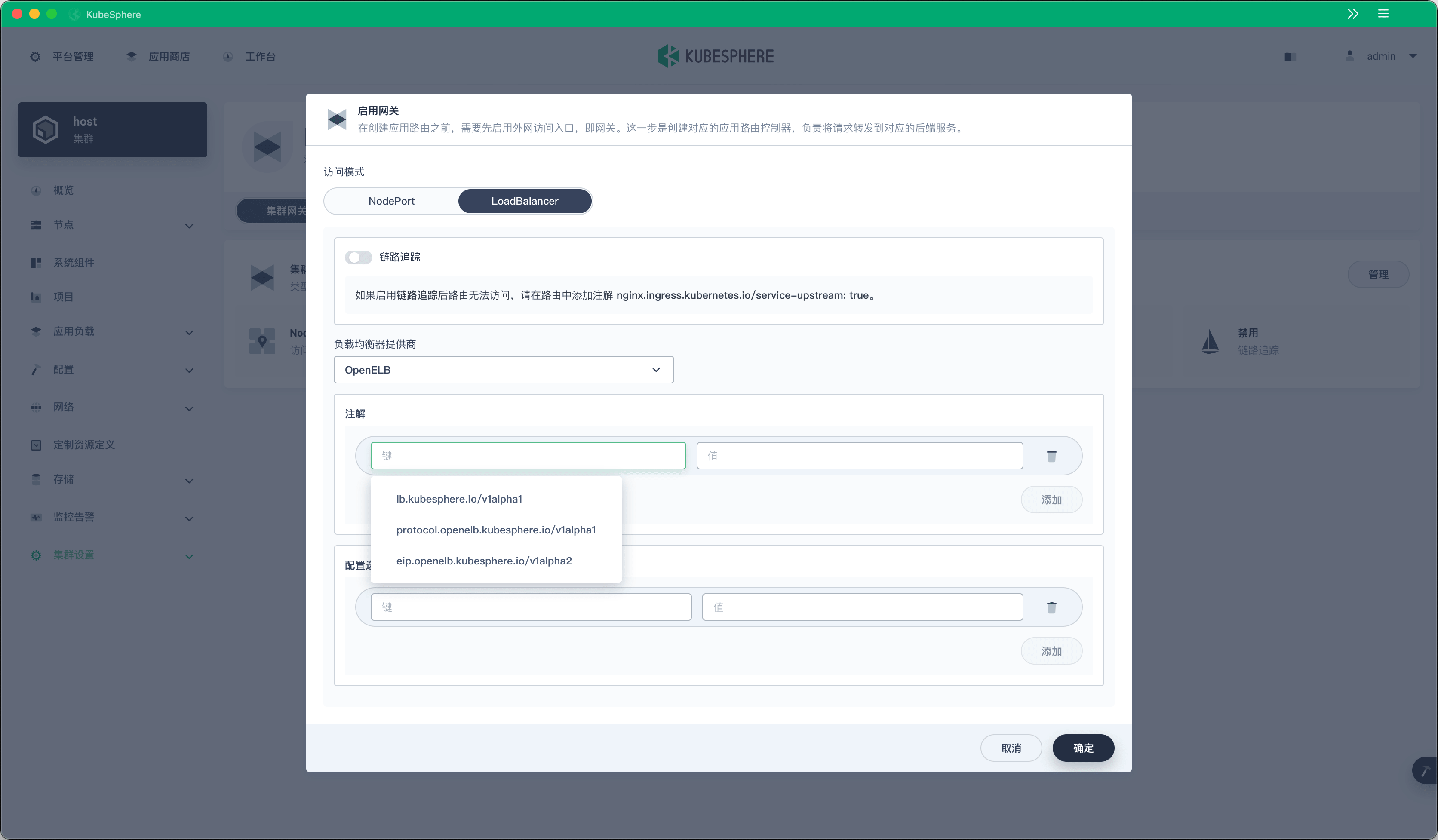Click the 存储 storage sidebar icon
This screenshot has width=1438, height=840.
coord(36,480)
